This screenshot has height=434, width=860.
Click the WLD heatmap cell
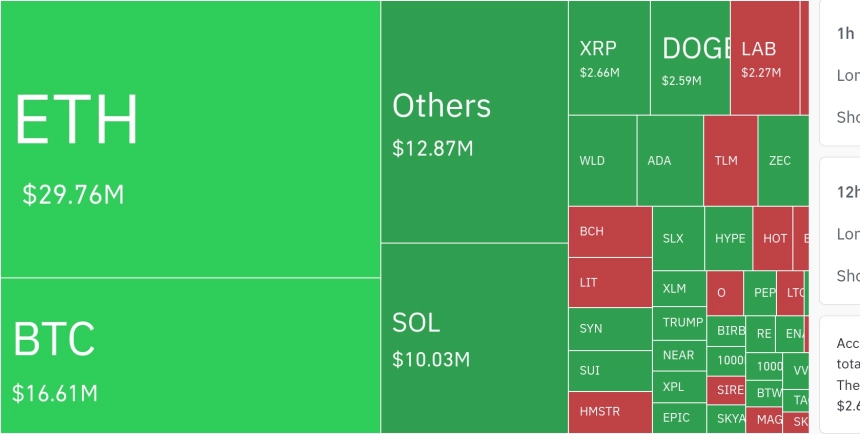pos(603,160)
